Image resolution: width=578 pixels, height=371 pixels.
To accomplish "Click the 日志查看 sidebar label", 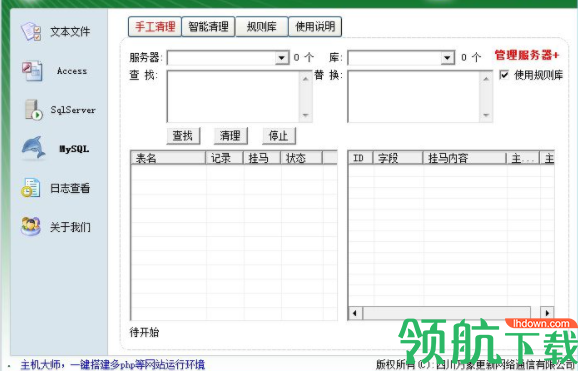I will pos(70,188).
